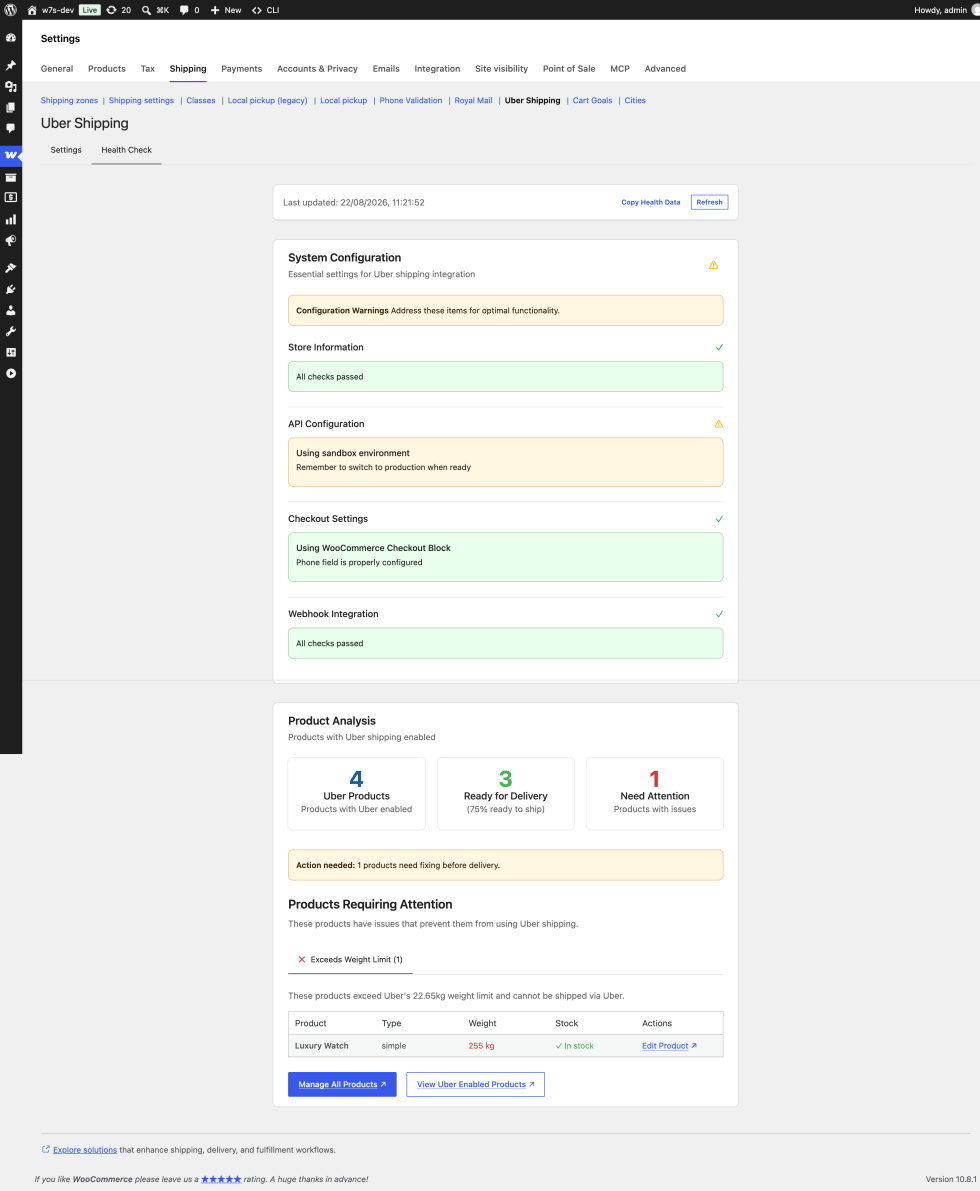Click the New plus item
This screenshot has height=1191, width=980.
click(226, 10)
